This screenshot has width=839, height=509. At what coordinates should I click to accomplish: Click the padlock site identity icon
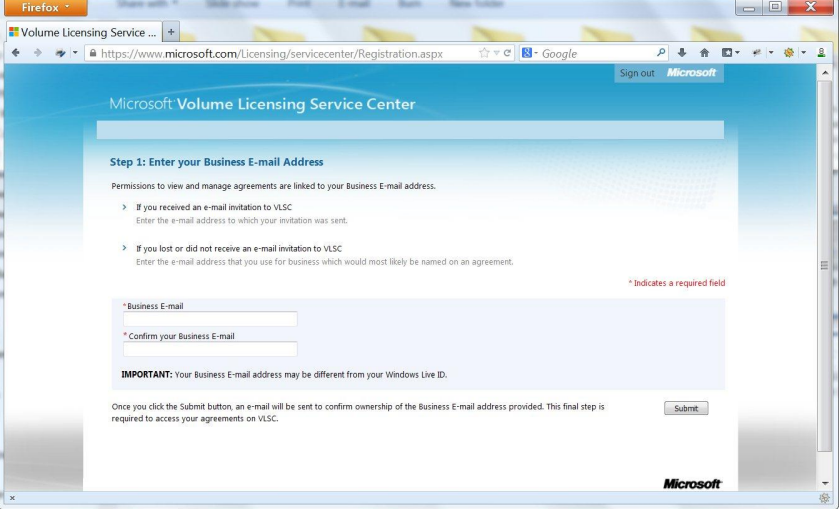click(x=93, y=53)
